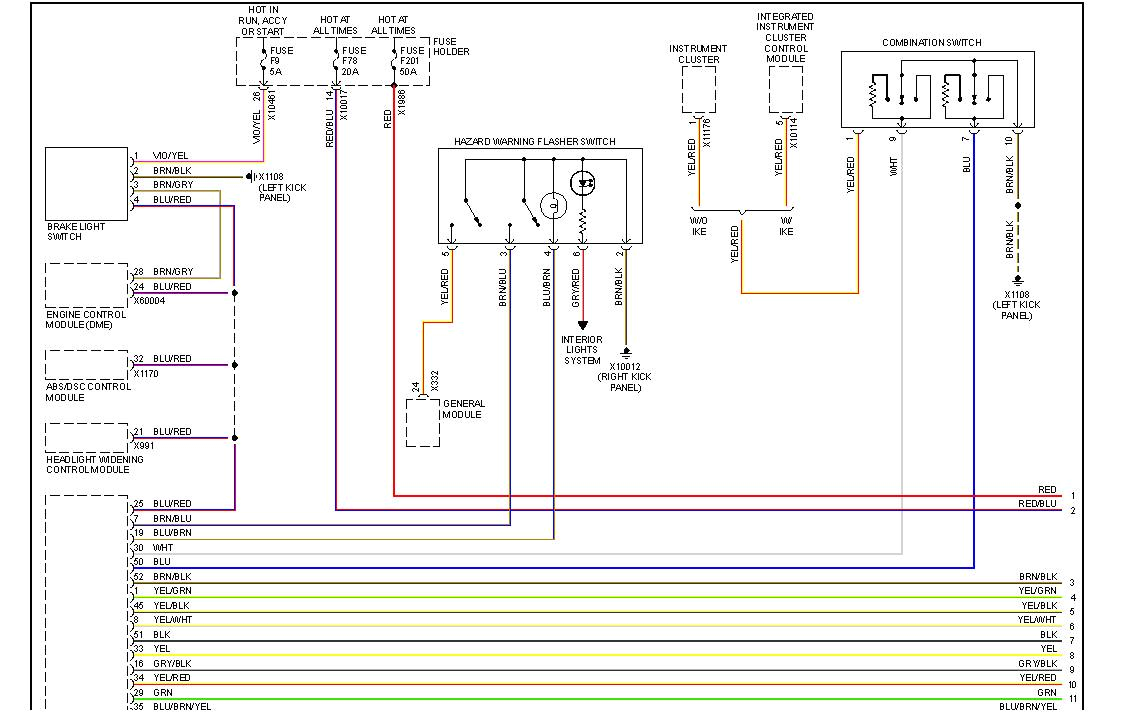The image size is (1134, 714).
Task: Click the X10012 right kick panel ground symbol
Action: (626, 352)
